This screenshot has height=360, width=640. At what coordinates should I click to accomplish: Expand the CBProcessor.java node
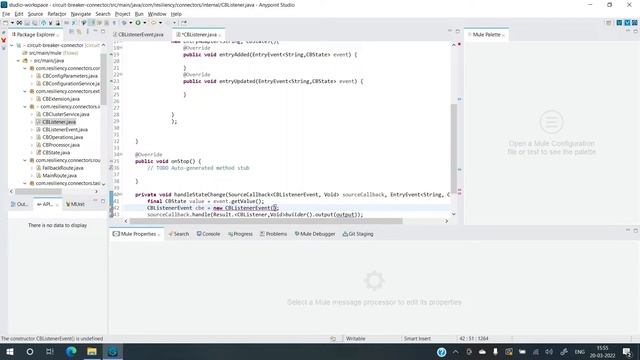coord(32,145)
